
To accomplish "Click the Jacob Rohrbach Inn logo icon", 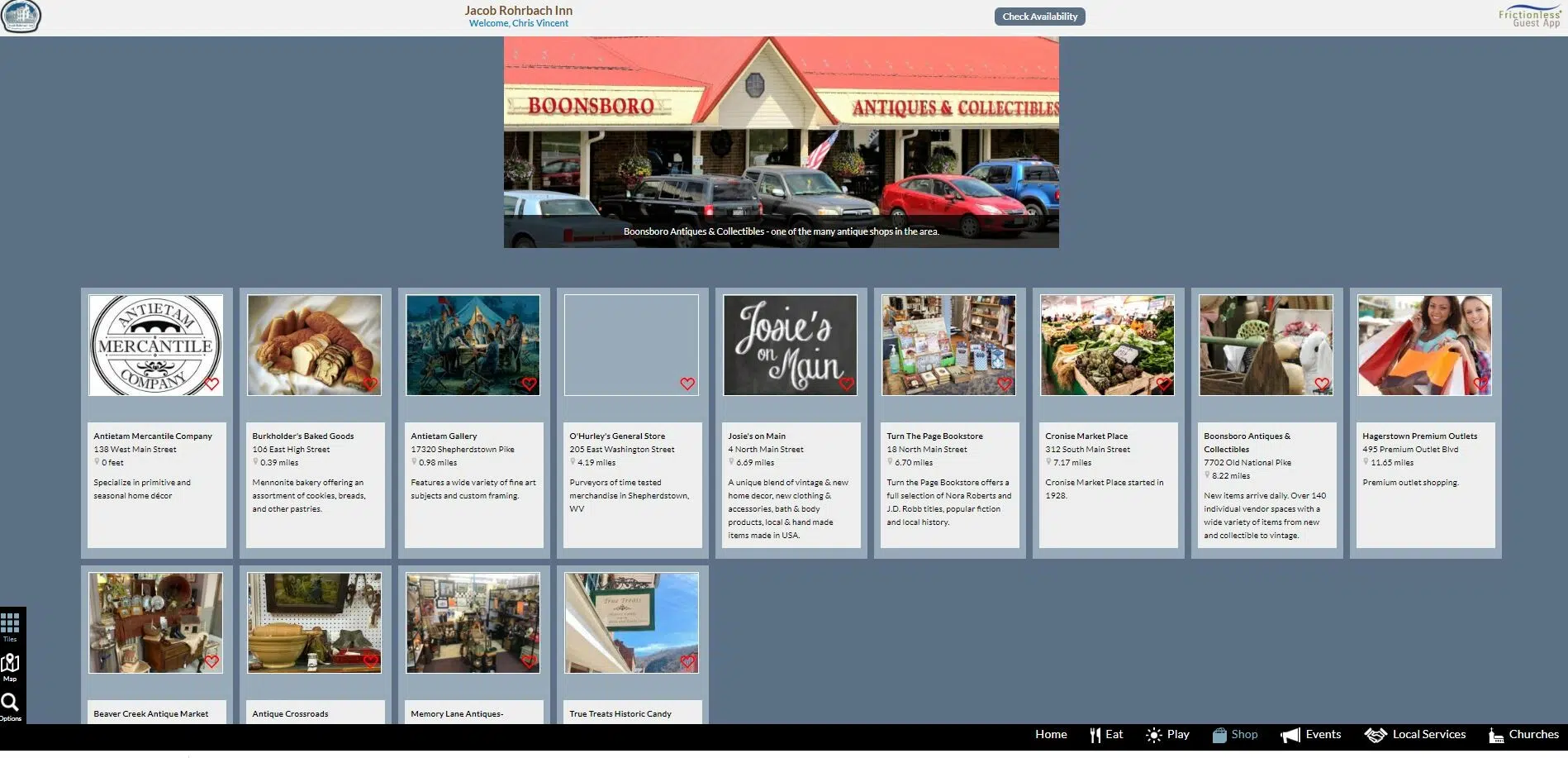I will pyautogui.click(x=21, y=17).
